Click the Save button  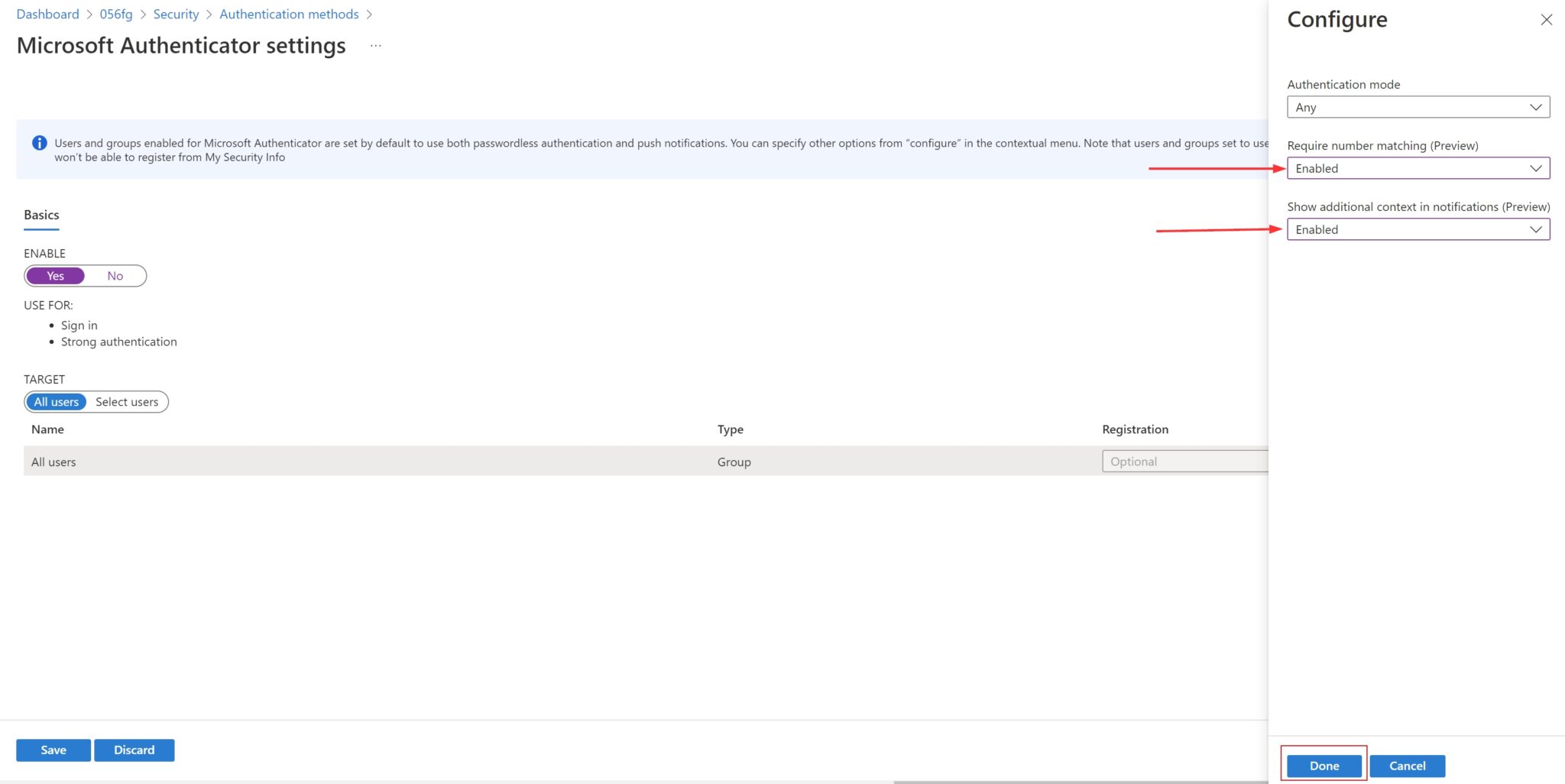tap(53, 750)
